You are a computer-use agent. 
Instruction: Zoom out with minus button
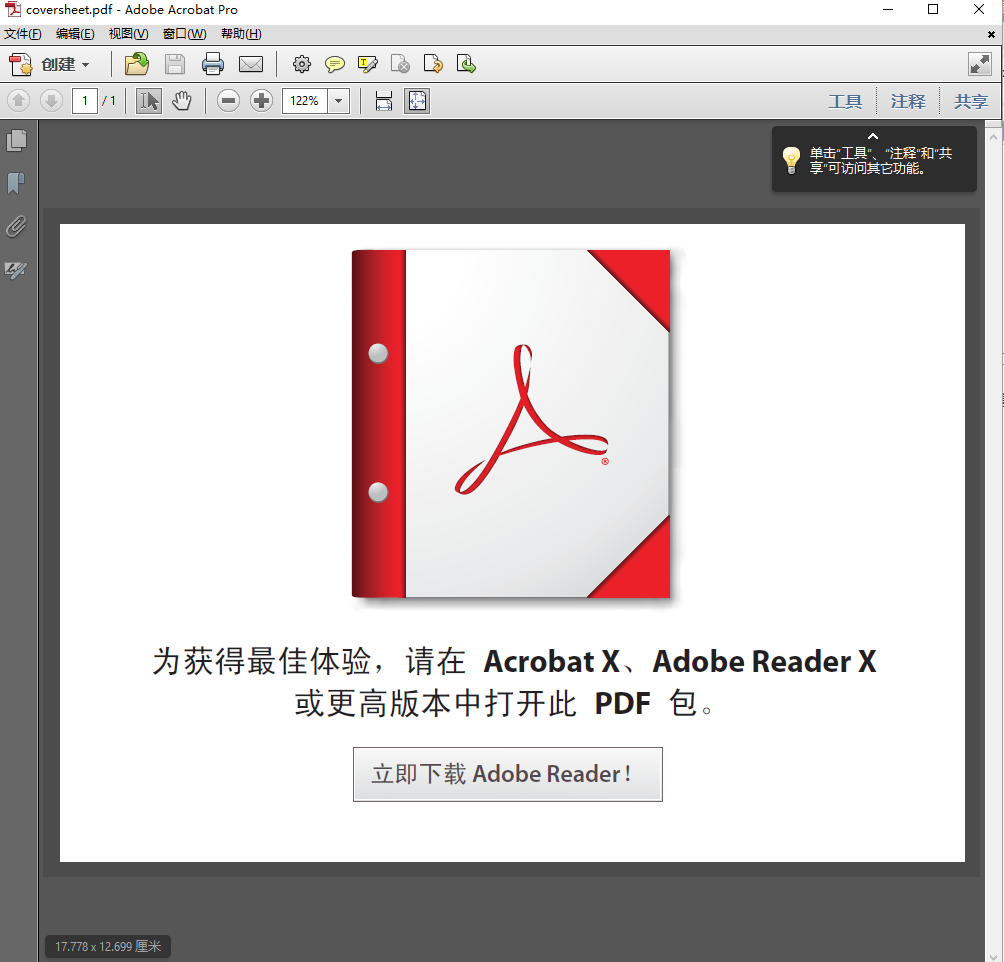228,101
